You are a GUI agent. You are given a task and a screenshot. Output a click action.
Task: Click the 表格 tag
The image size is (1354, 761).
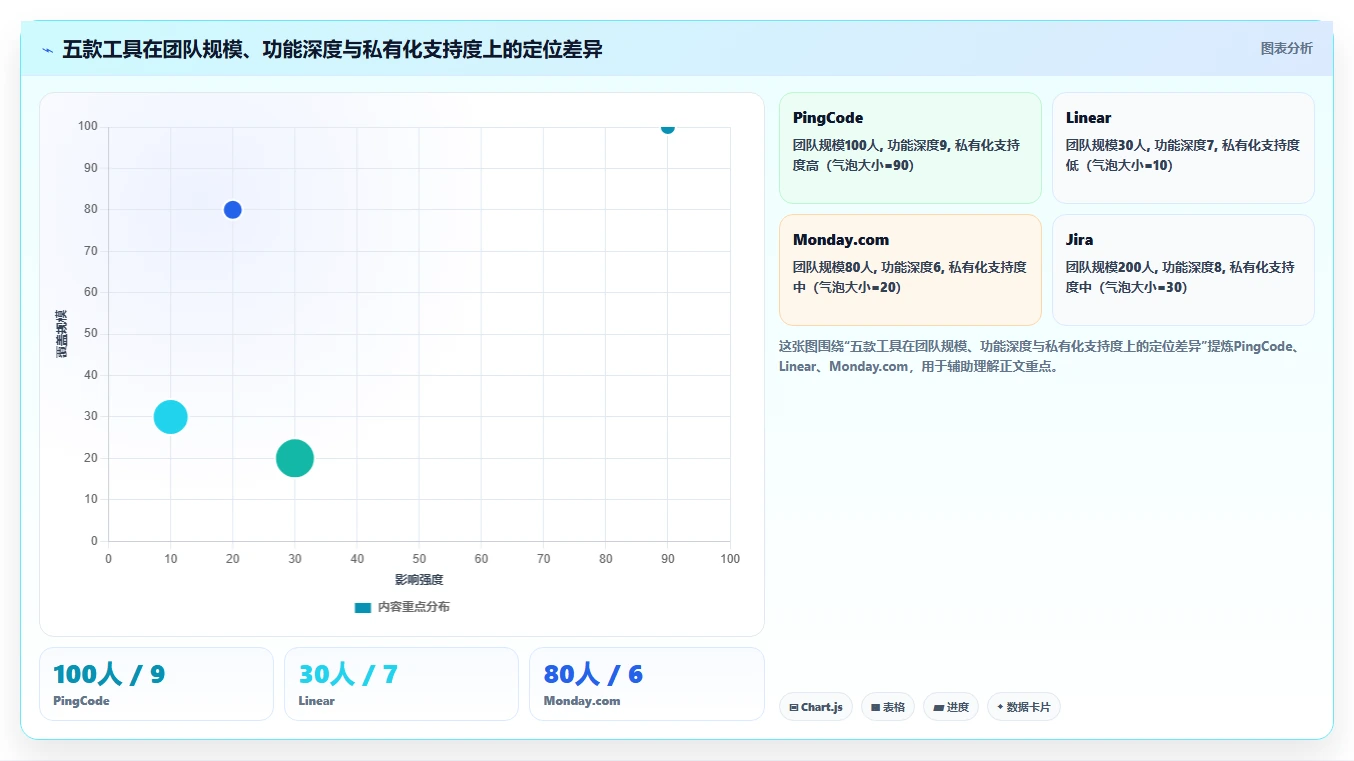888,707
